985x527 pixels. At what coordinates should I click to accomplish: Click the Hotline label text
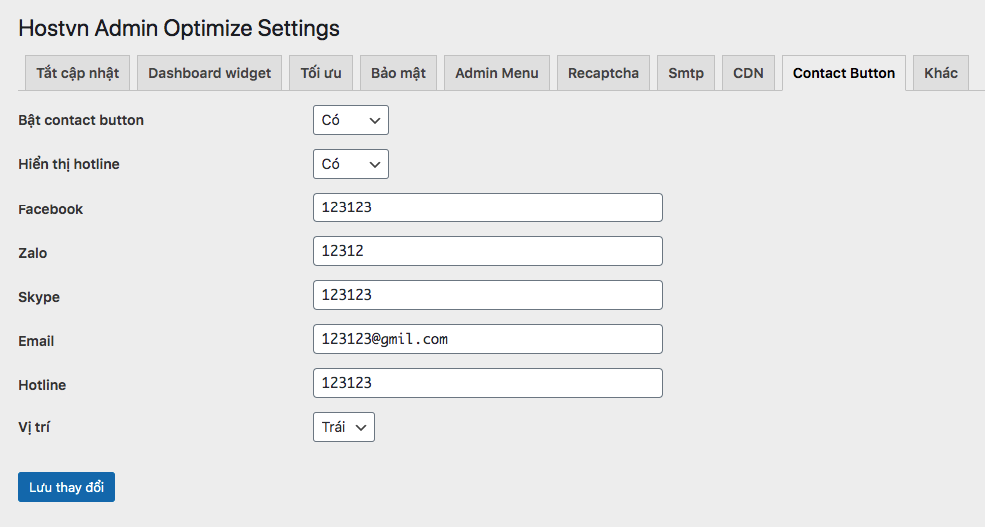click(42, 385)
